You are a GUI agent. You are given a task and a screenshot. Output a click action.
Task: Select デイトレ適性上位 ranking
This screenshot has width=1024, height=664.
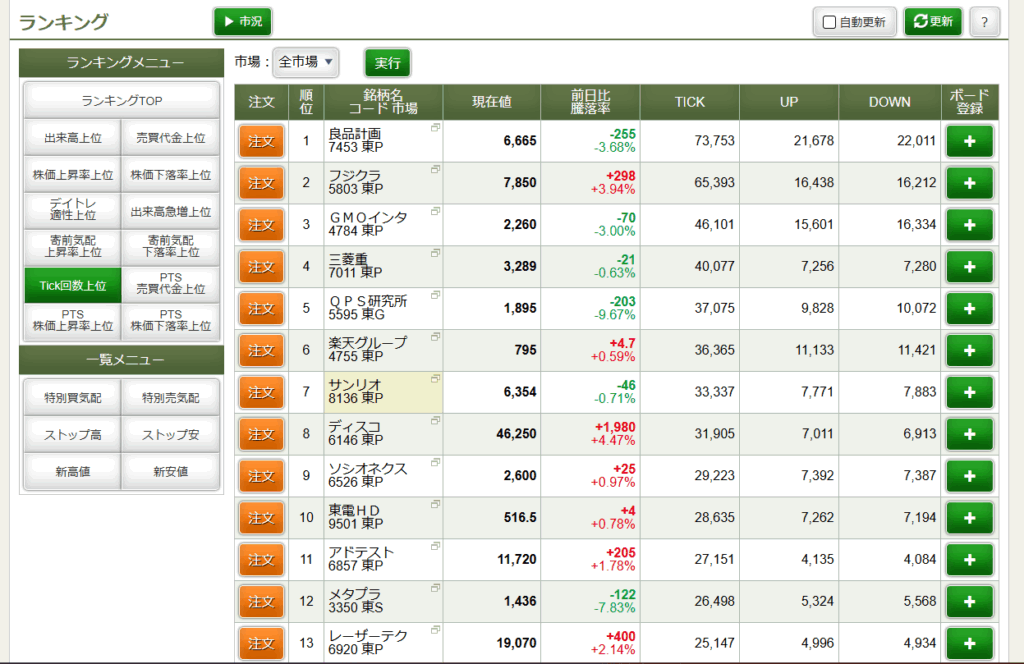(x=72, y=210)
